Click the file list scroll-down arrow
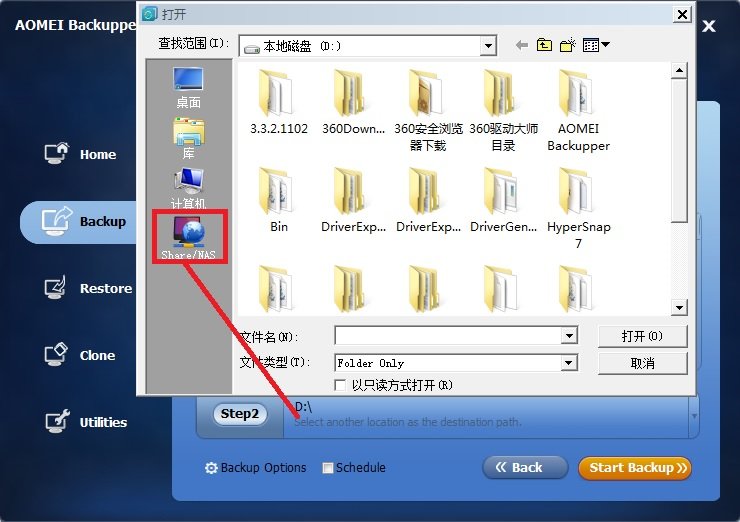The image size is (740, 522). pos(679,308)
